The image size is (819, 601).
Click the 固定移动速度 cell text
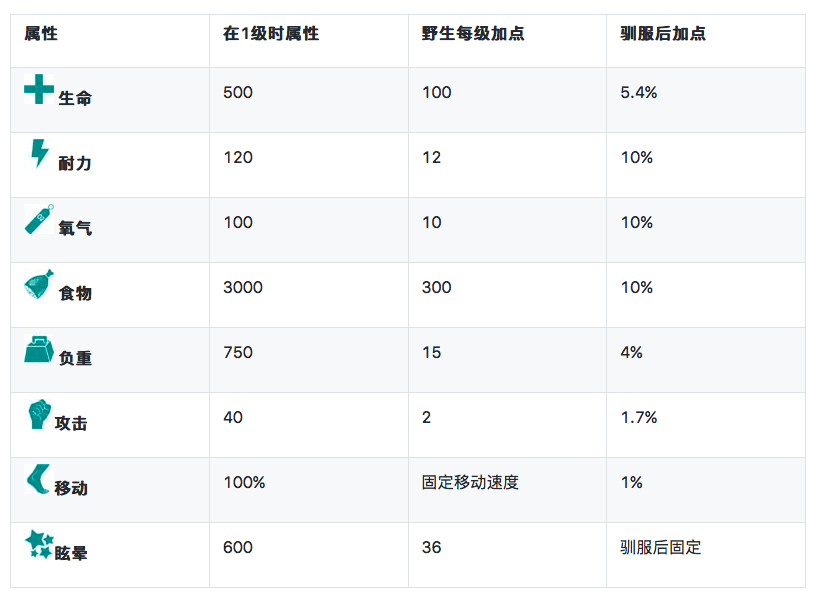click(470, 483)
